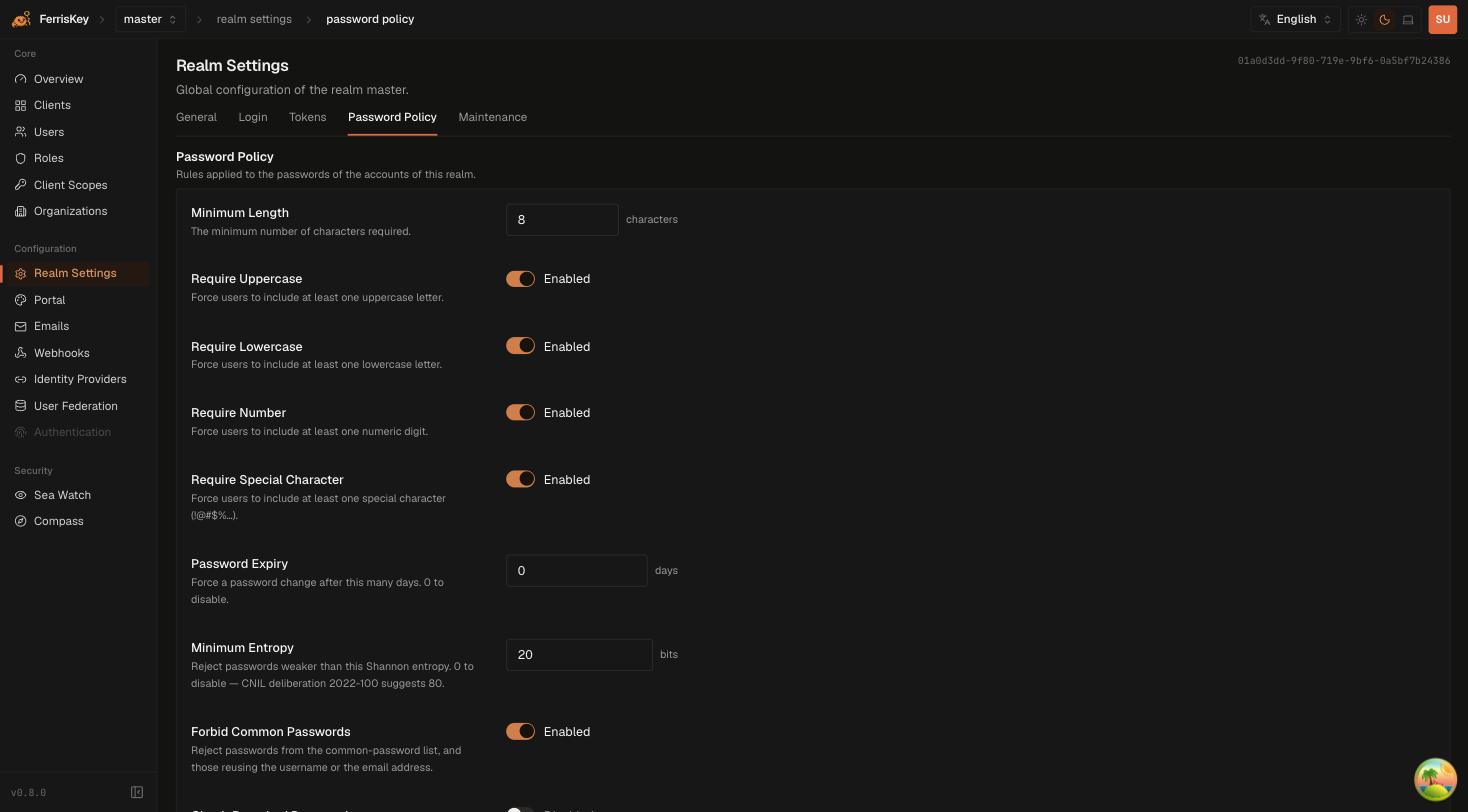Toggle Forbid Common Passwords off
This screenshot has height=812, width=1468.
pos(520,732)
